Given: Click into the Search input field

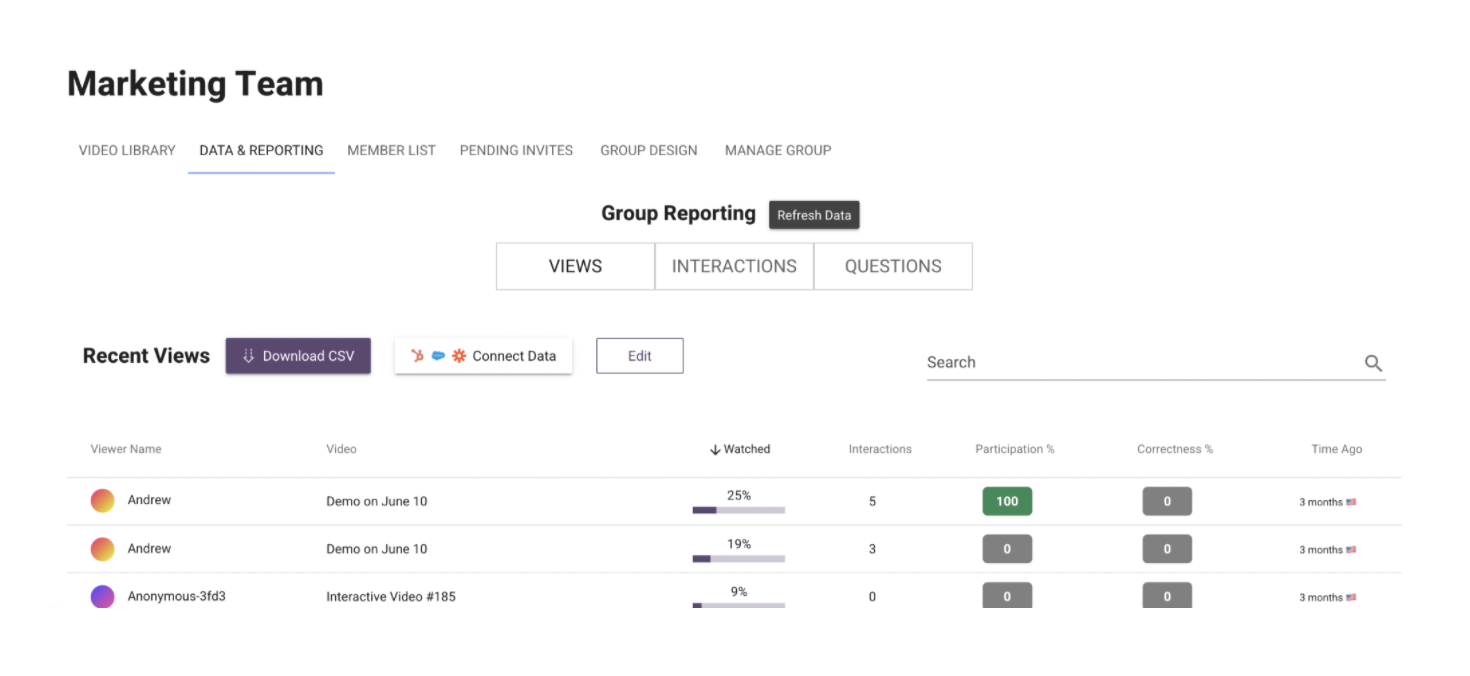Looking at the screenshot, I should [x=1140, y=362].
